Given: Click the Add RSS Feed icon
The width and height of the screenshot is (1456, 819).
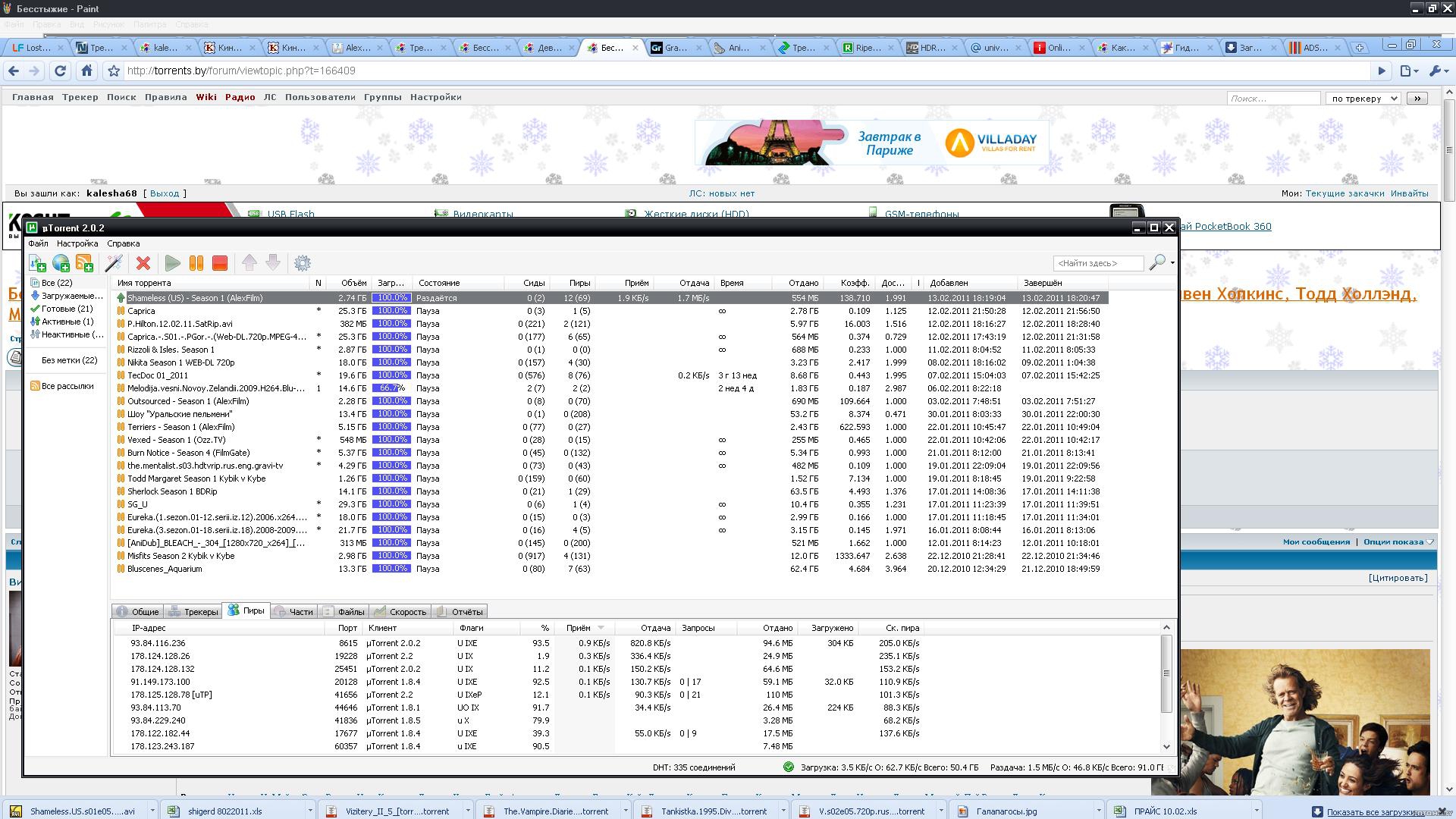Looking at the screenshot, I should coord(84,263).
